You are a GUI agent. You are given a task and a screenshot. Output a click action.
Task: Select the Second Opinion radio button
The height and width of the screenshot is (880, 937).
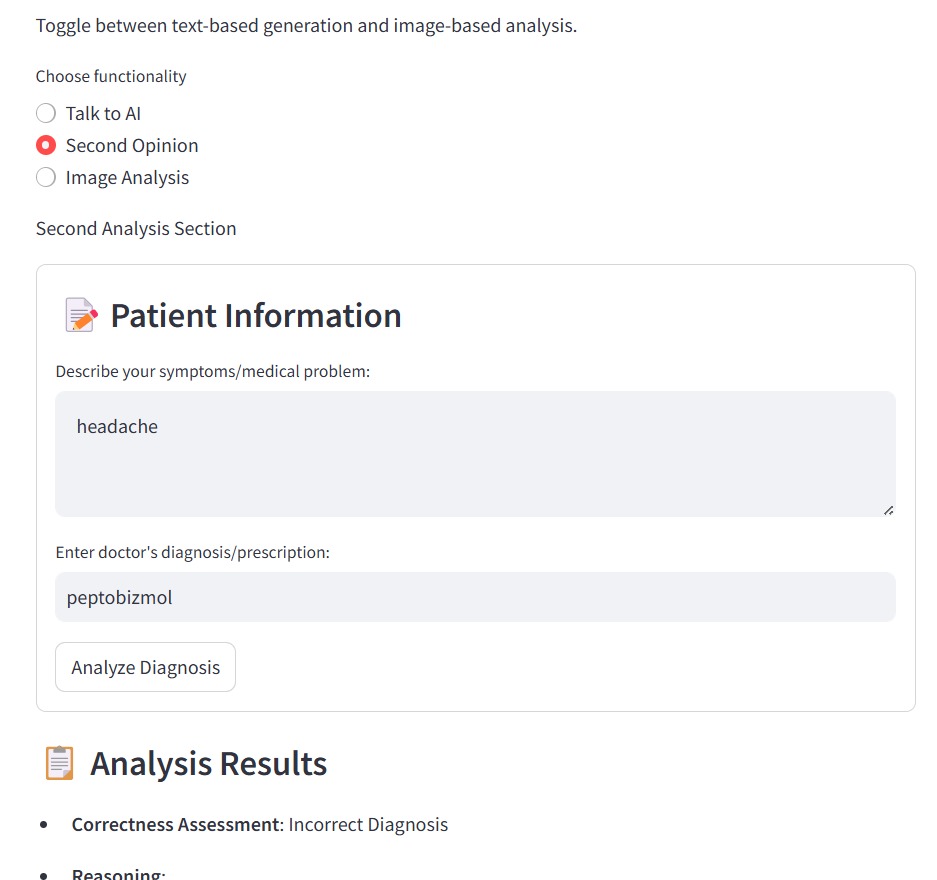point(46,146)
